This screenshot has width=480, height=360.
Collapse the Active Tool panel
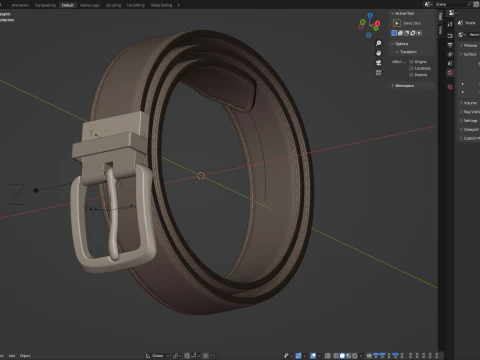393,13
